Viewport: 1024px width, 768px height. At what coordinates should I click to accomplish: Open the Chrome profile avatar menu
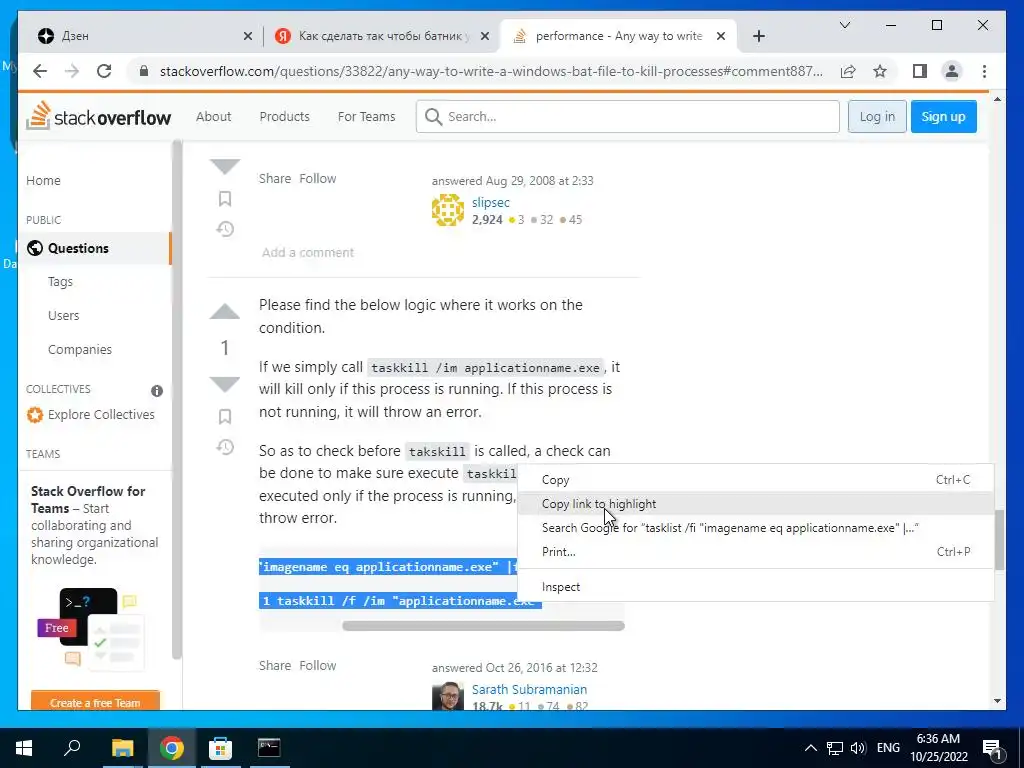(952, 71)
